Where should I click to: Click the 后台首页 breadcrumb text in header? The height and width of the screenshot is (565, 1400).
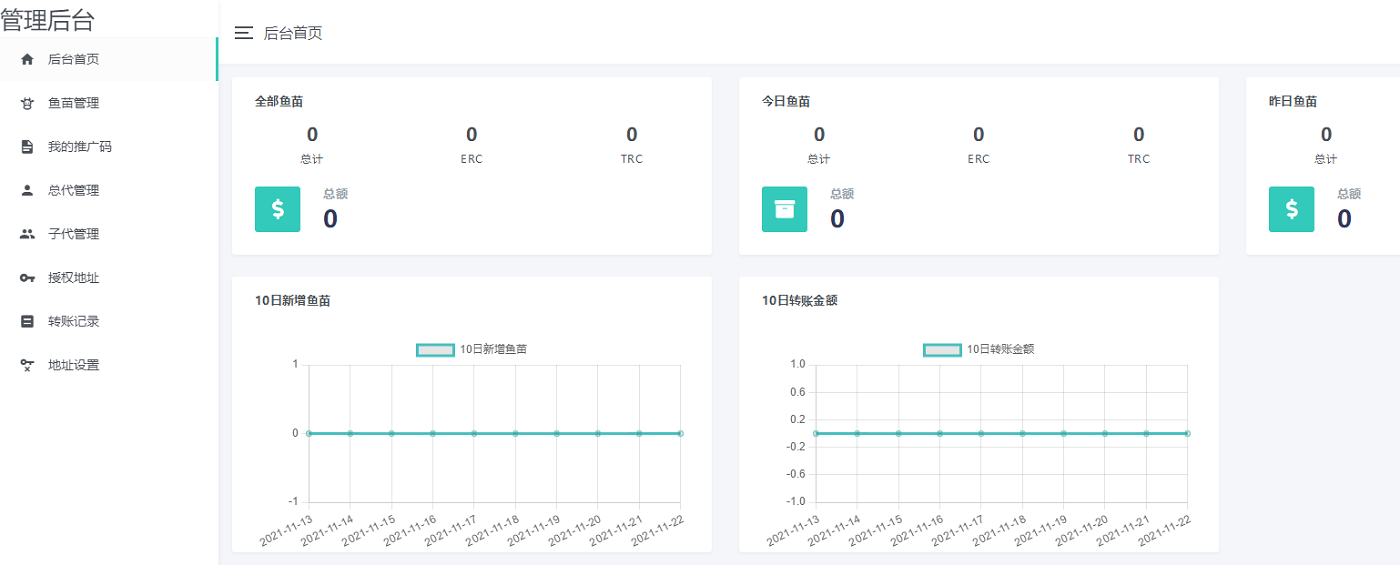tap(293, 33)
